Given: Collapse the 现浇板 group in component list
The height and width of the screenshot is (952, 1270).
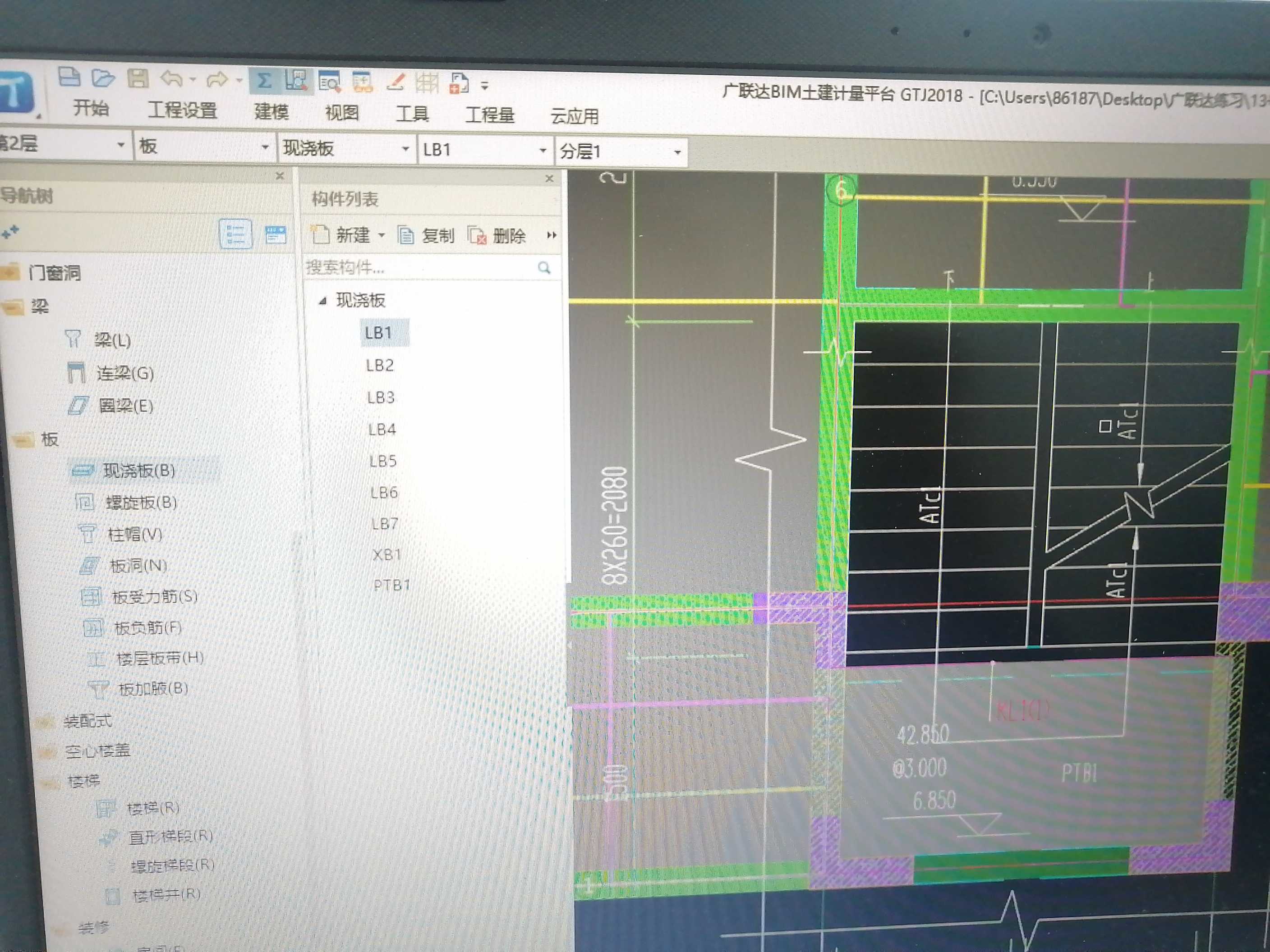Looking at the screenshot, I should pos(323,300).
